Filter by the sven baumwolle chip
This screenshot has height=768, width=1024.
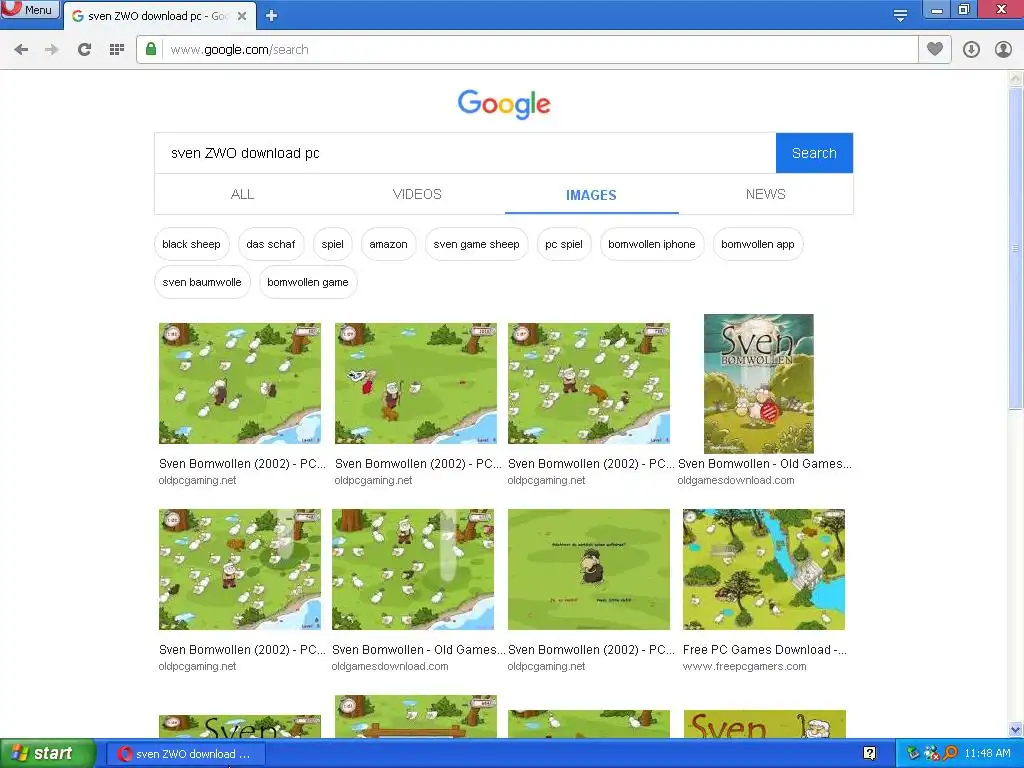click(x=202, y=282)
